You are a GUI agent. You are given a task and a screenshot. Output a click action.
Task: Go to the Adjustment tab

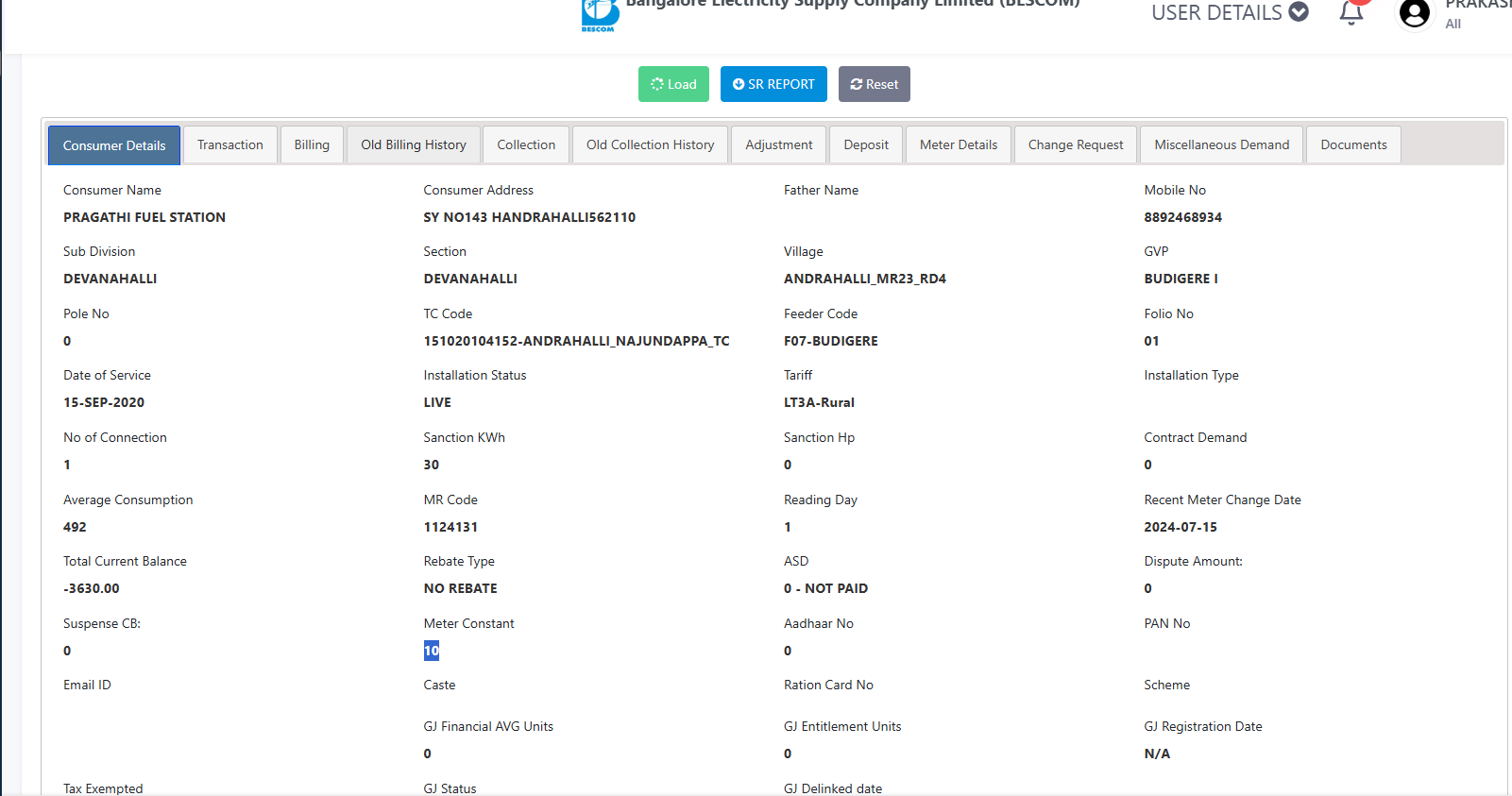tap(779, 144)
